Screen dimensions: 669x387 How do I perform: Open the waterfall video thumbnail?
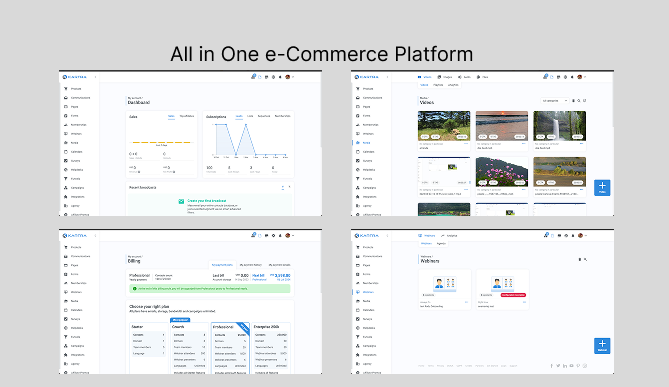coord(559,126)
